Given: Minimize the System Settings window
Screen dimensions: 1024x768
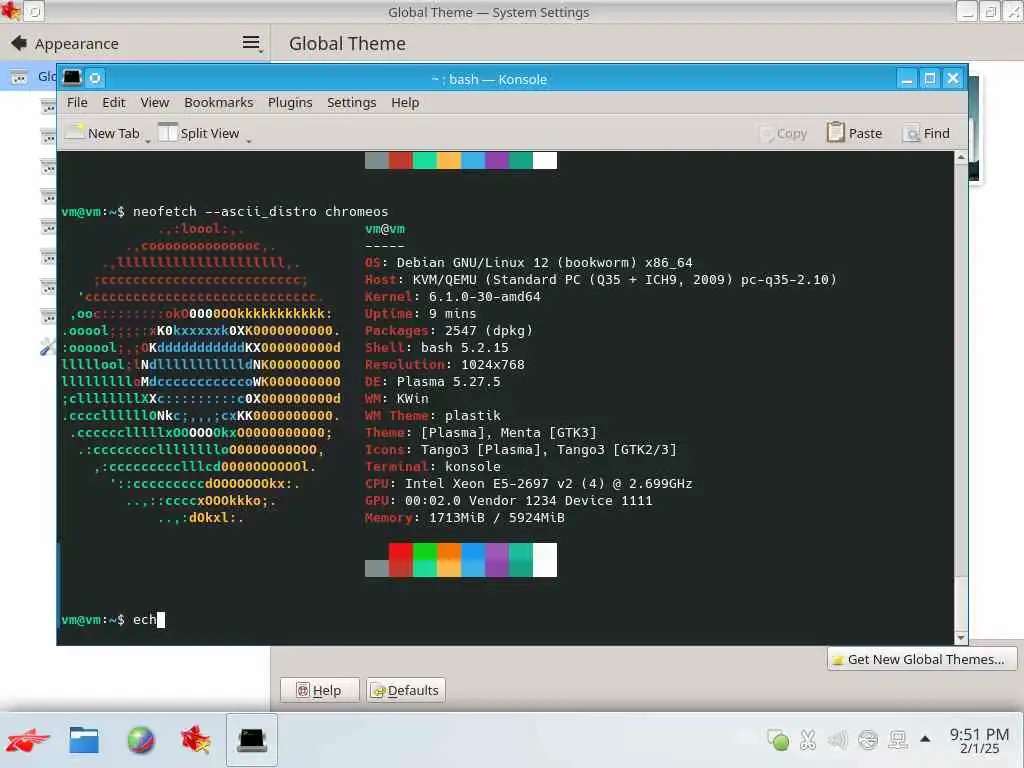Looking at the screenshot, I should coord(967,11).
